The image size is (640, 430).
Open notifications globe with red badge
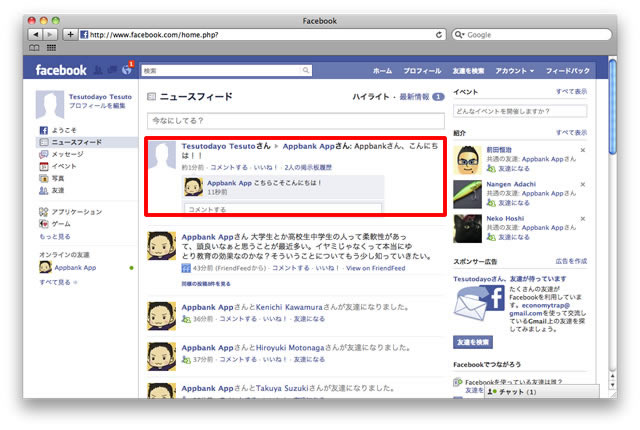click(x=127, y=69)
